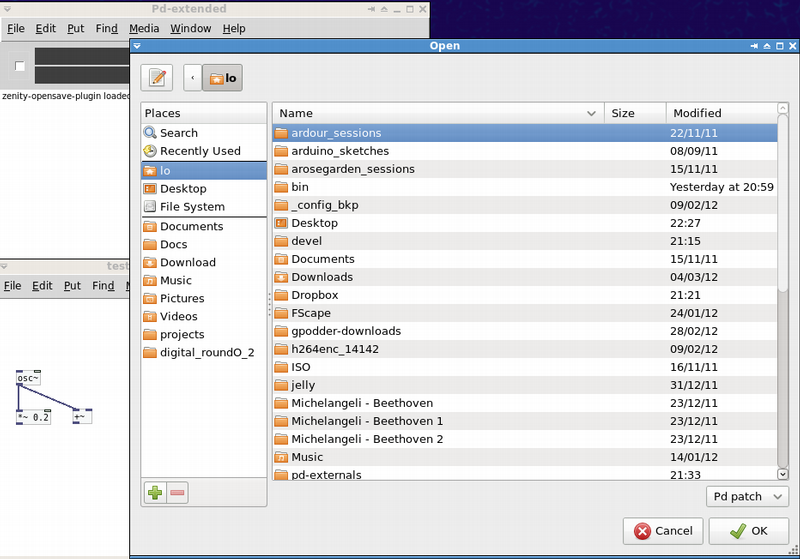Click the Cancel button
The height and width of the screenshot is (559, 800).
coord(663,531)
